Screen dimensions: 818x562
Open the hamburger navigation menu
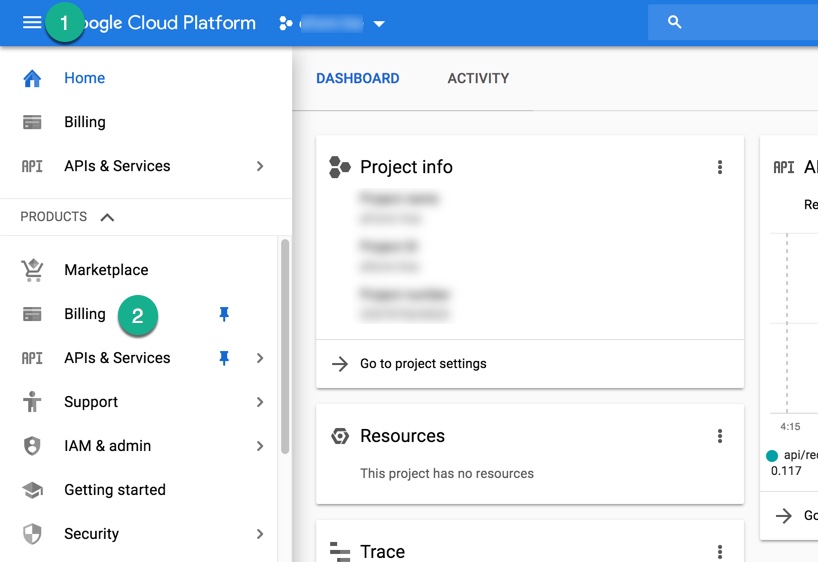(x=32, y=22)
